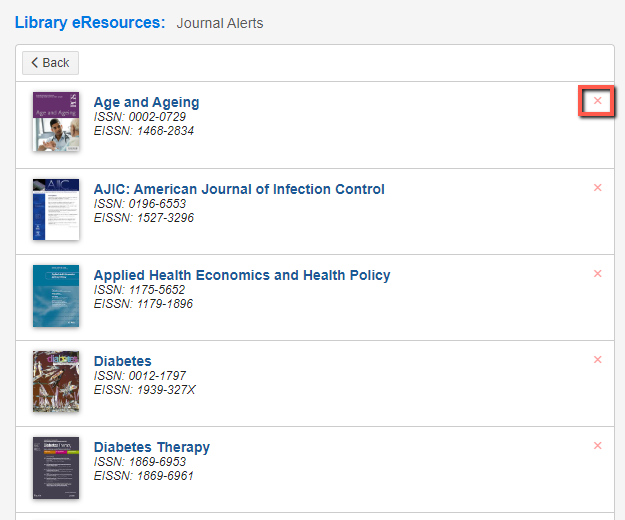Click the back chevron arrow icon
Screen dimensions: 625x520
(x=35, y=63)
